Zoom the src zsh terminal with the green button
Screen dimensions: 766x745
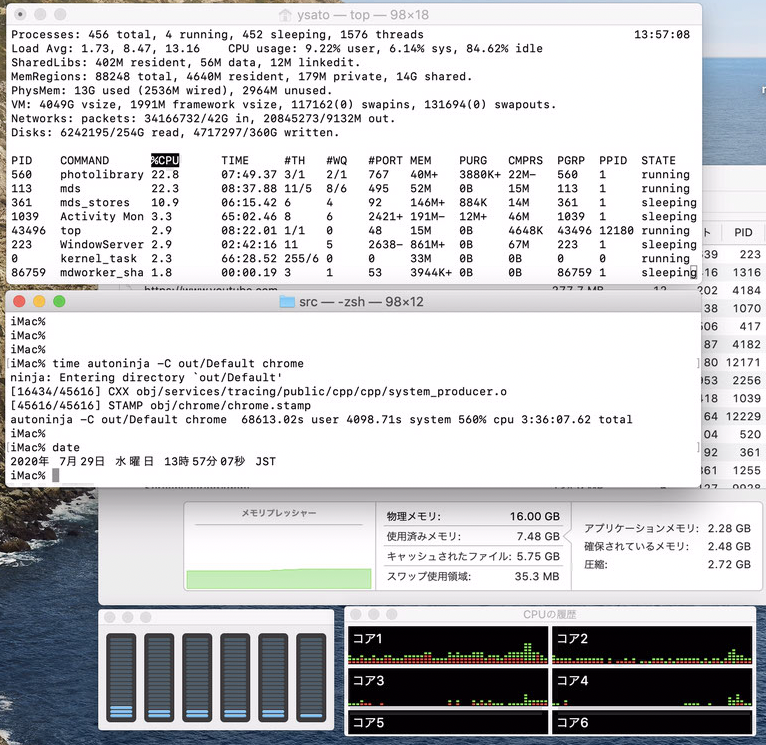(59, 301)
